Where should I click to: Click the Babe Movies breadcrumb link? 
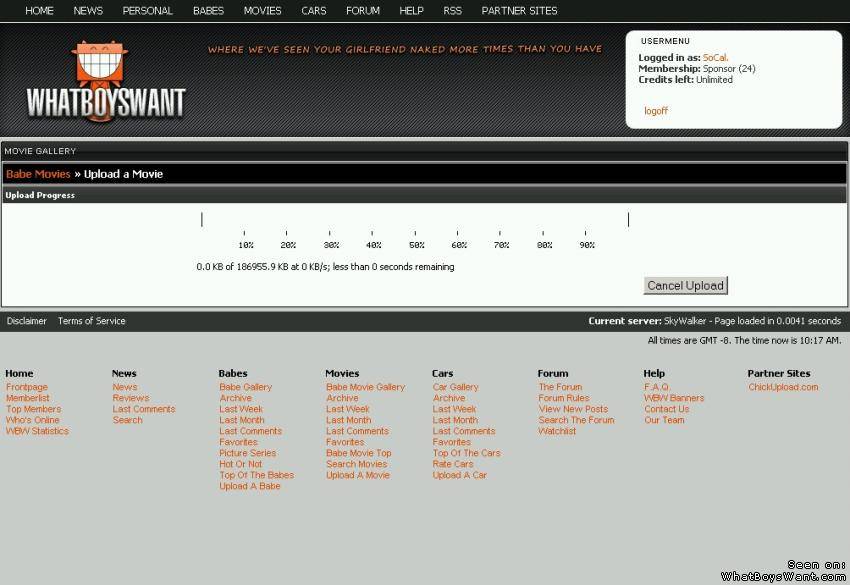pos(38,174)
